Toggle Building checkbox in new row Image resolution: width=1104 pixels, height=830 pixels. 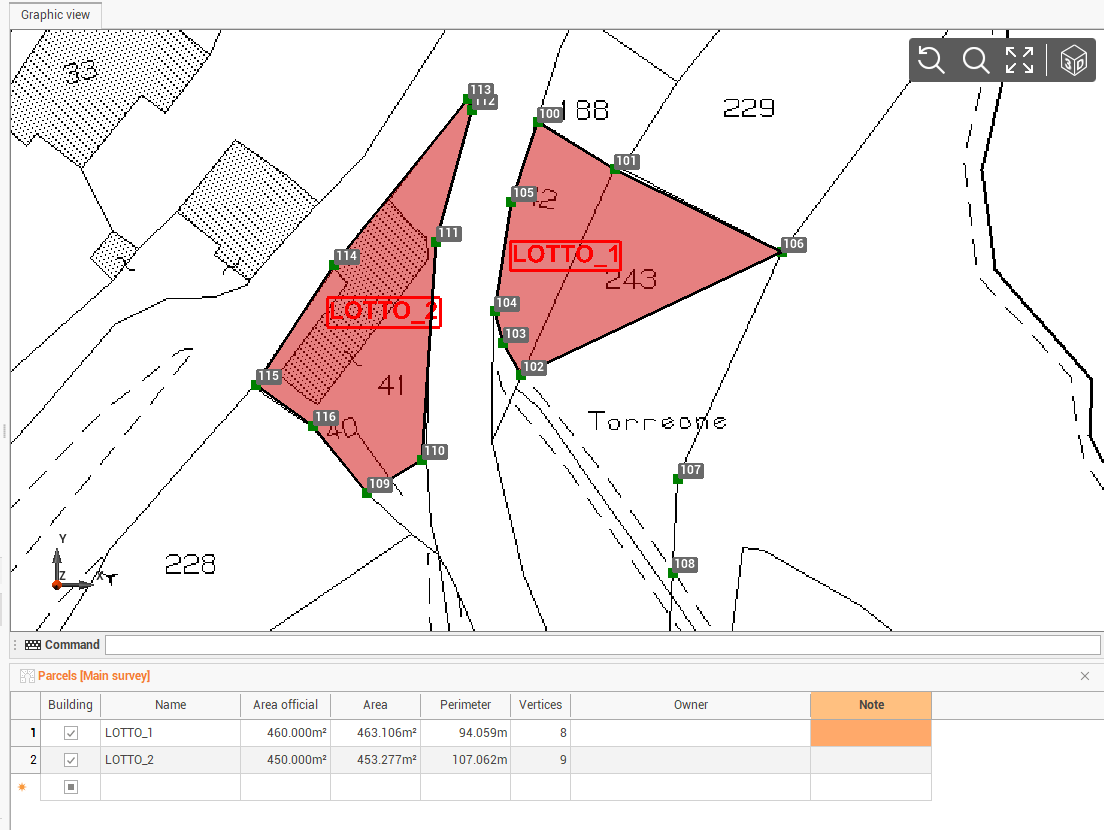(x=71, y=787)
